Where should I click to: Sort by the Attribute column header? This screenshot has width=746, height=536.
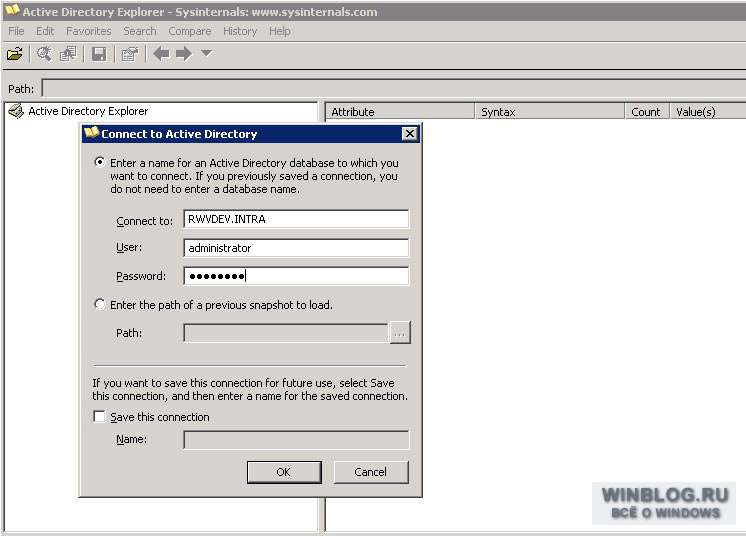pyautogui.click(x=400, y=112)
